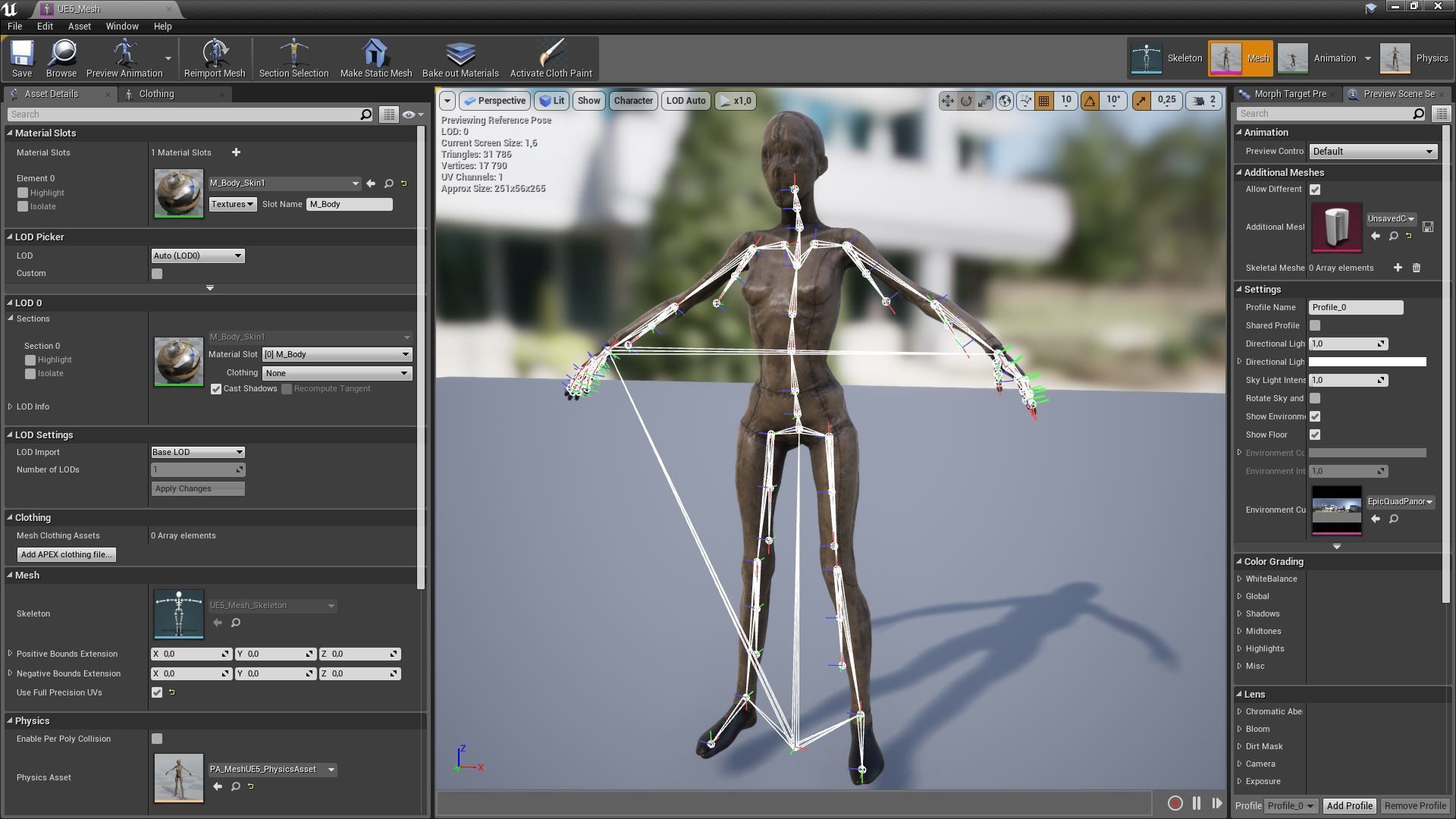Uncheck Use Full Precision UVs
Screen dimensions: 1456x819
pos(157,692)
